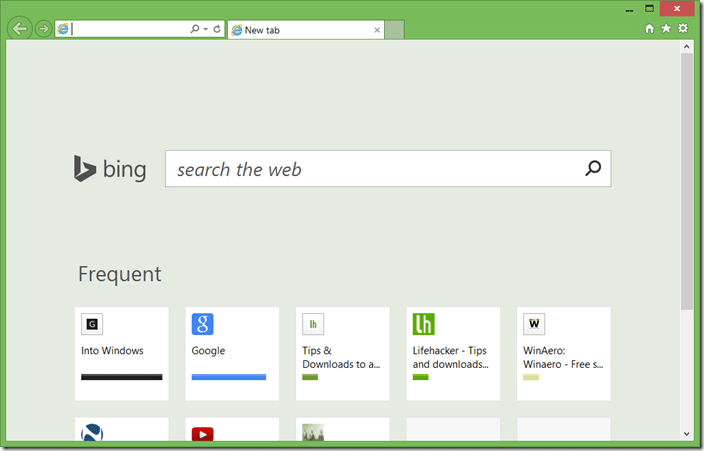
Task: Click the green Lifehacker lh icon
Action: (423, 324)
